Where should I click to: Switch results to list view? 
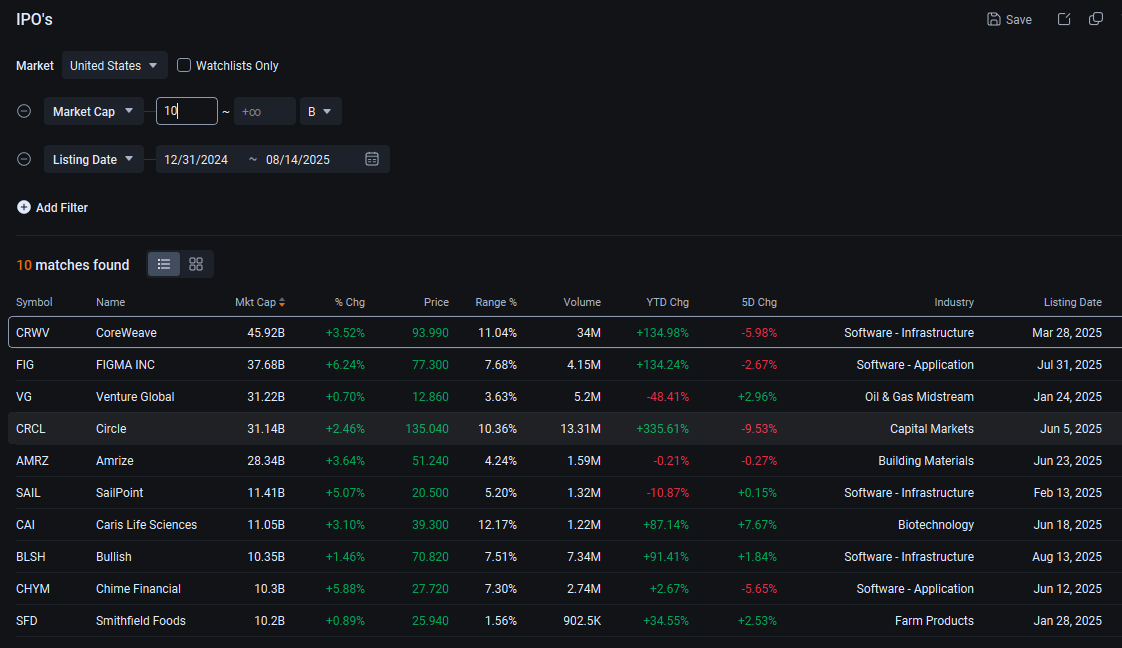164,264
